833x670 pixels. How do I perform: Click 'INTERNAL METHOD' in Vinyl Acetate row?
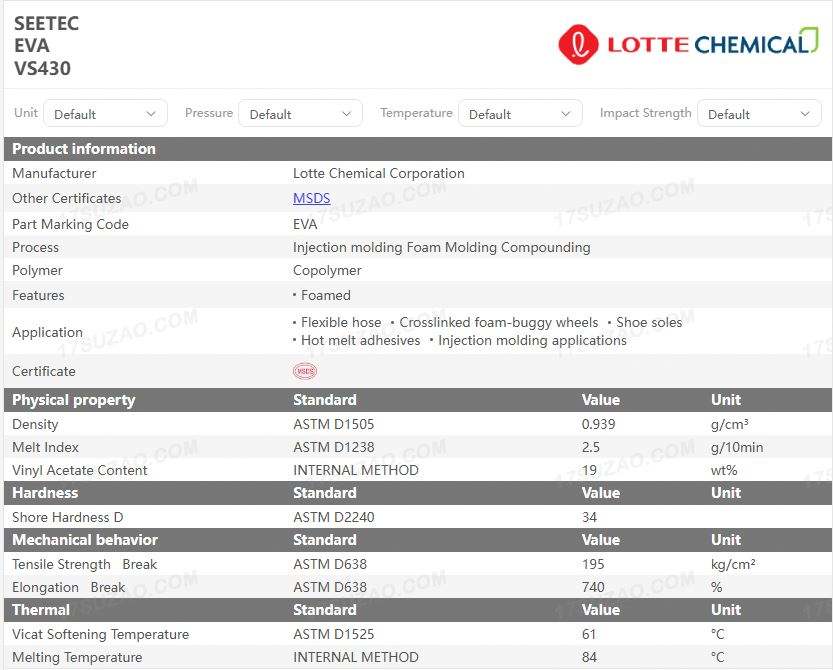coord(355,470)
